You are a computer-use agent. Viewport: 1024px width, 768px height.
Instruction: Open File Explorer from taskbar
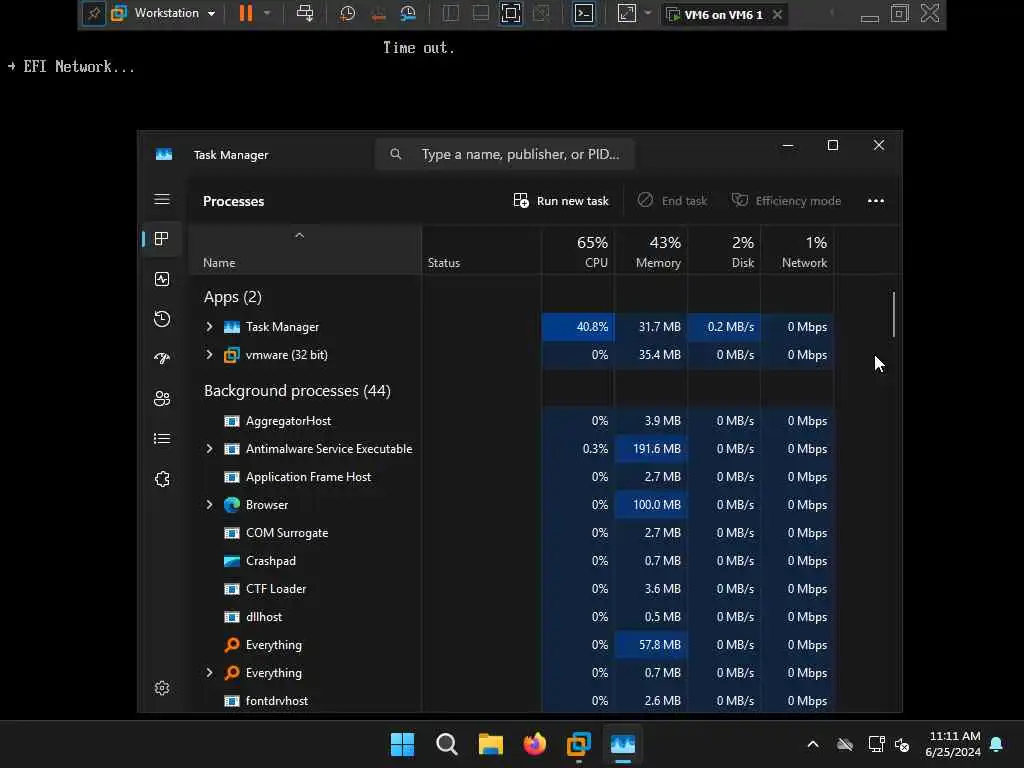[x=490, y=744]
